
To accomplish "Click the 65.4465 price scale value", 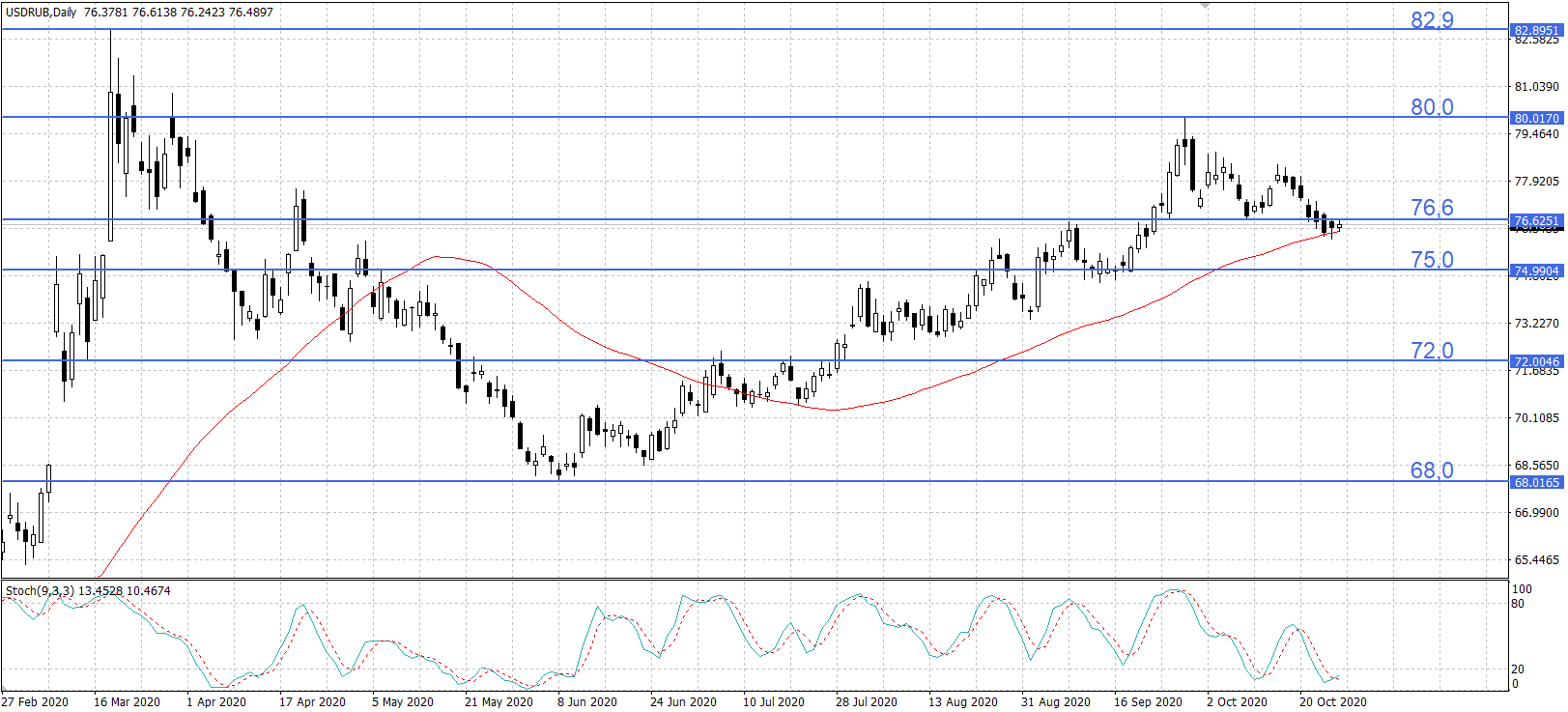I will click(1537, 560).
